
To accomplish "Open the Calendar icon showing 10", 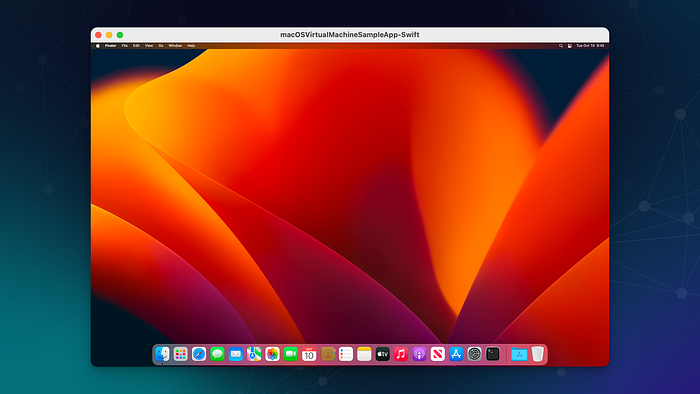I will 309,354.
